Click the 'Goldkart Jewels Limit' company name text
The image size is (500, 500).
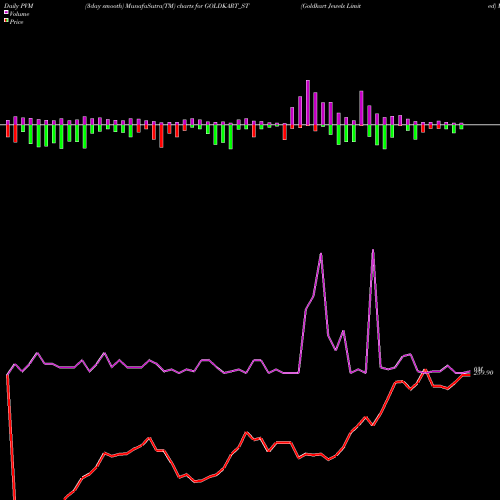click(x=331, y=6)
